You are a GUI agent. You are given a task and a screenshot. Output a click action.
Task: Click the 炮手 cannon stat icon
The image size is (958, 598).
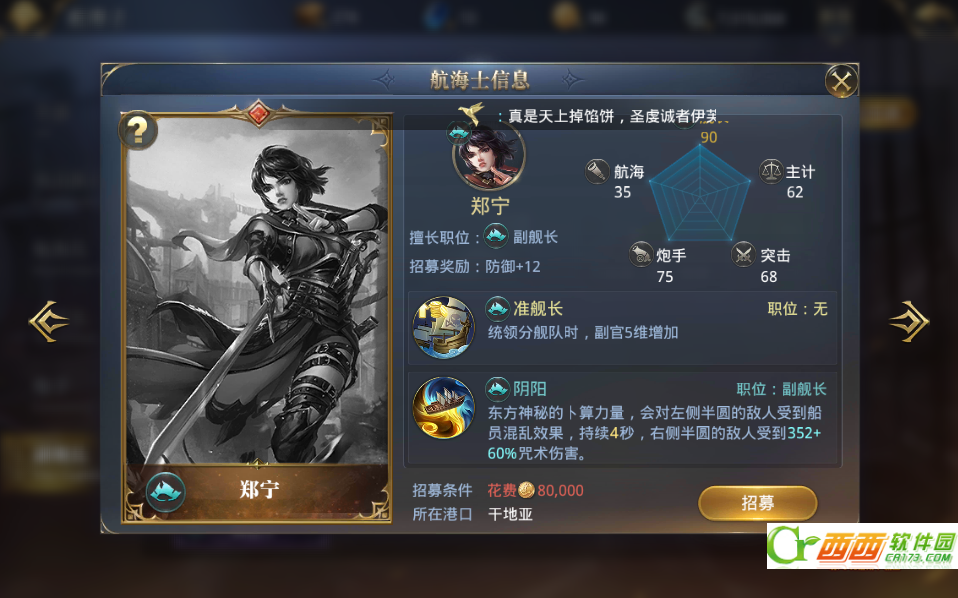click(x=641, y=255)
